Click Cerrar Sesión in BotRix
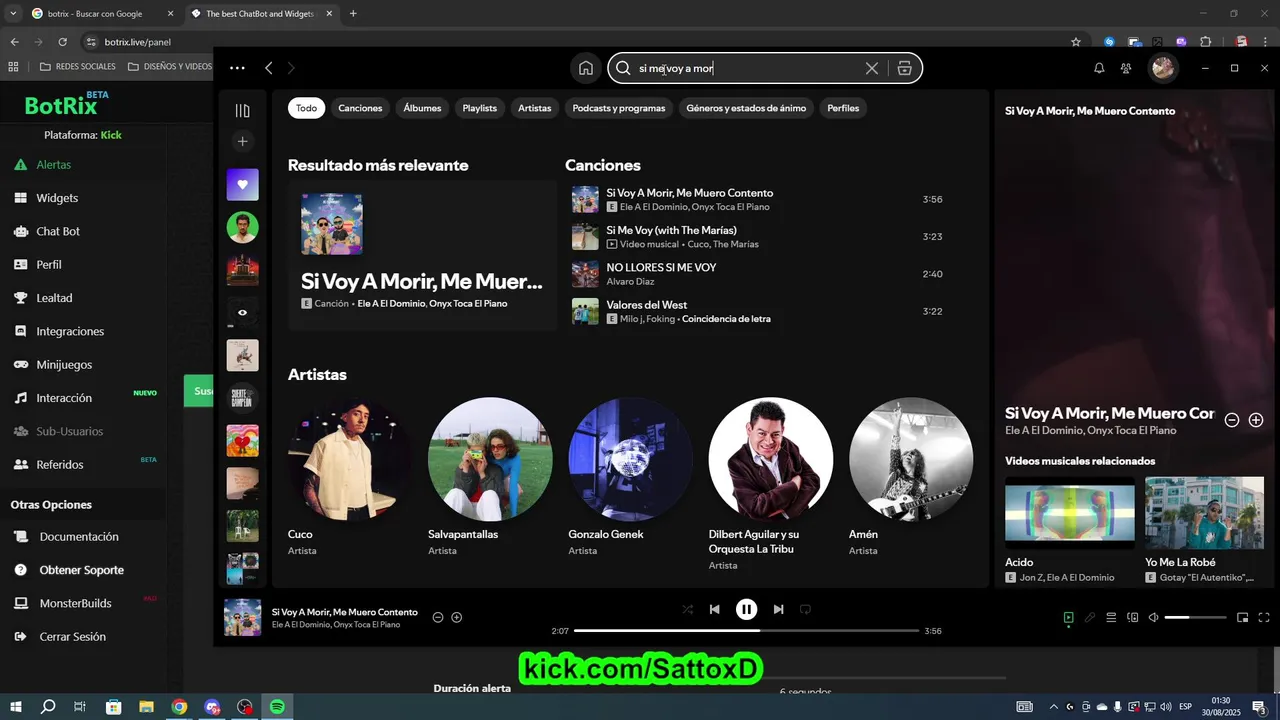Image resolution: width=1280 pixels, height=720 pixels. 72,637
